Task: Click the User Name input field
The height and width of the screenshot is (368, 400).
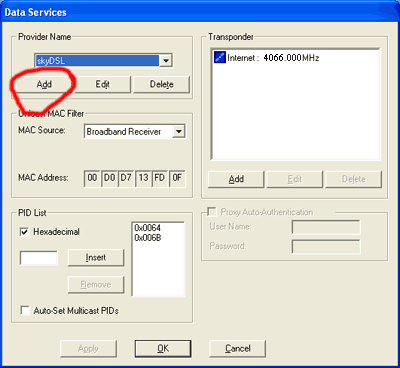Action: click(x=326, y=227)
